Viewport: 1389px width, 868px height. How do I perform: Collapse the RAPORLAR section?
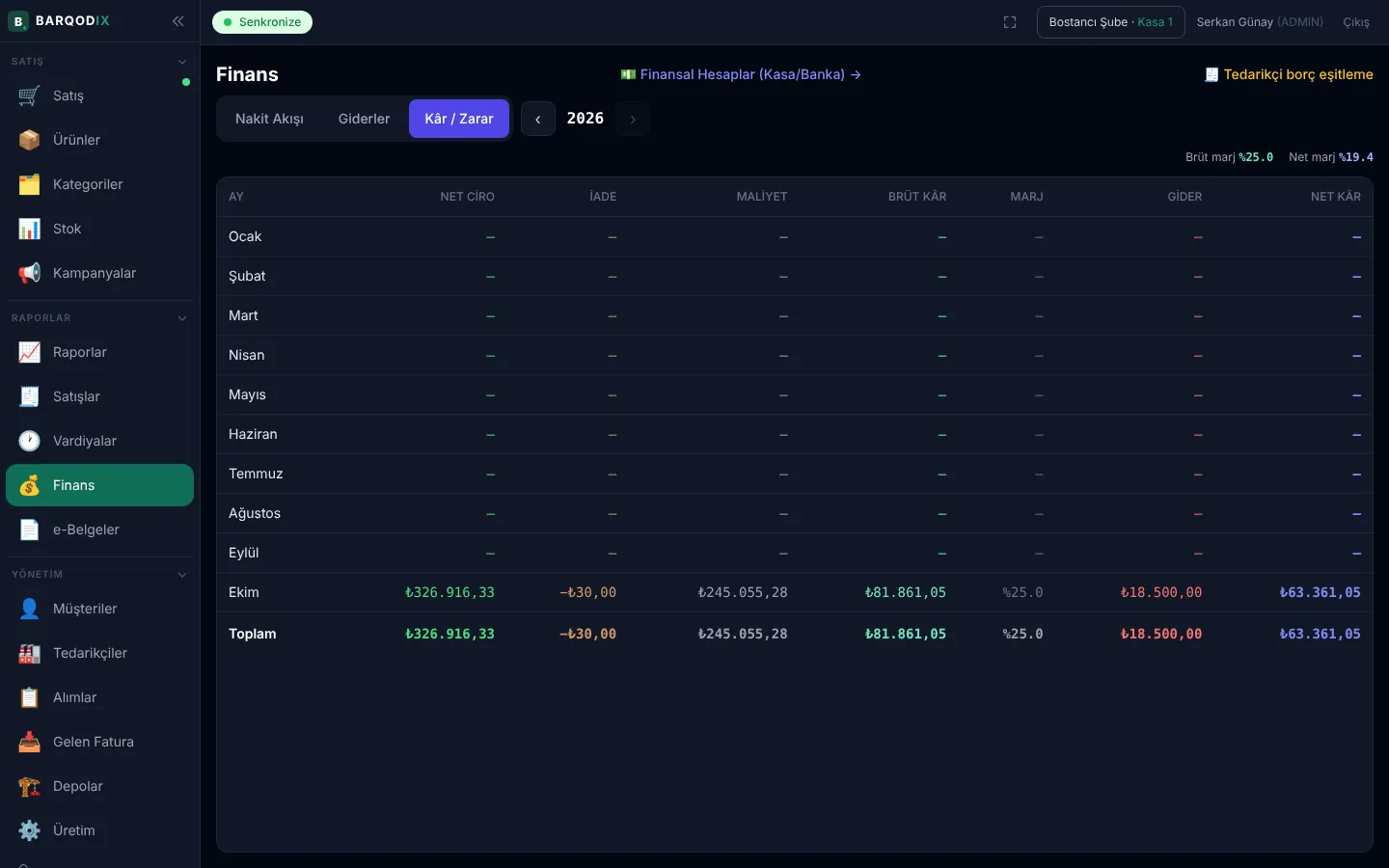(x=182, y=318)
